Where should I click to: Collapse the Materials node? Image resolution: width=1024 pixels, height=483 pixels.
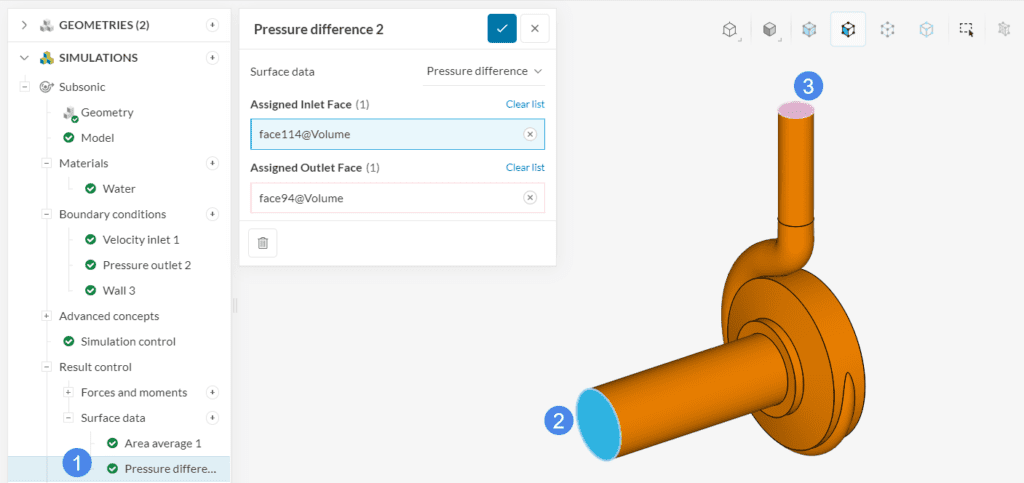tap(46, 163)
